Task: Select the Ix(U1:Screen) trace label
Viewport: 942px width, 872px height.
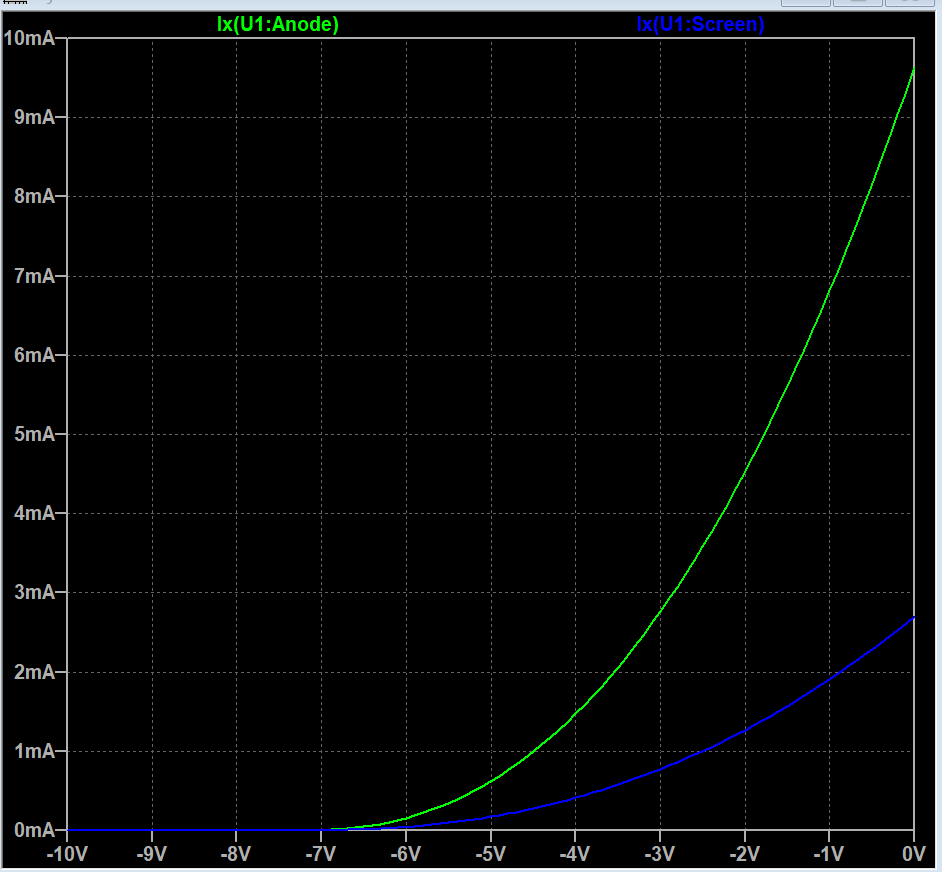Action: [x=700, y=25]
